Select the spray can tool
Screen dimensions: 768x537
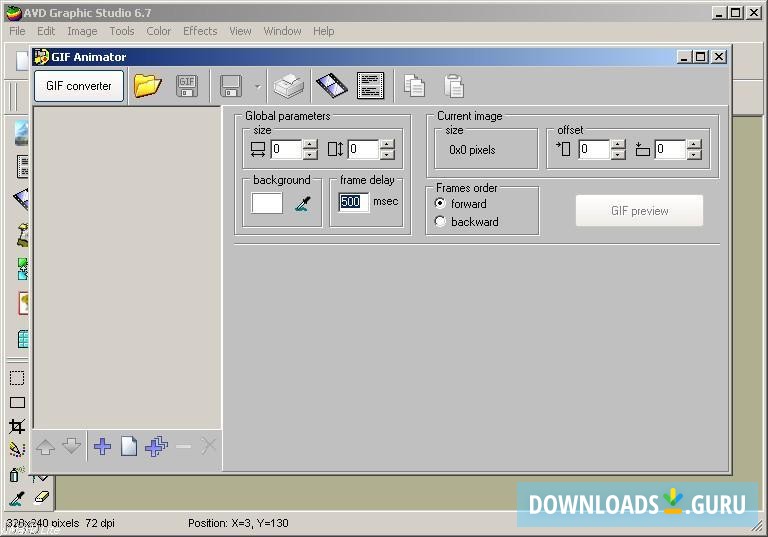[16, 474]
